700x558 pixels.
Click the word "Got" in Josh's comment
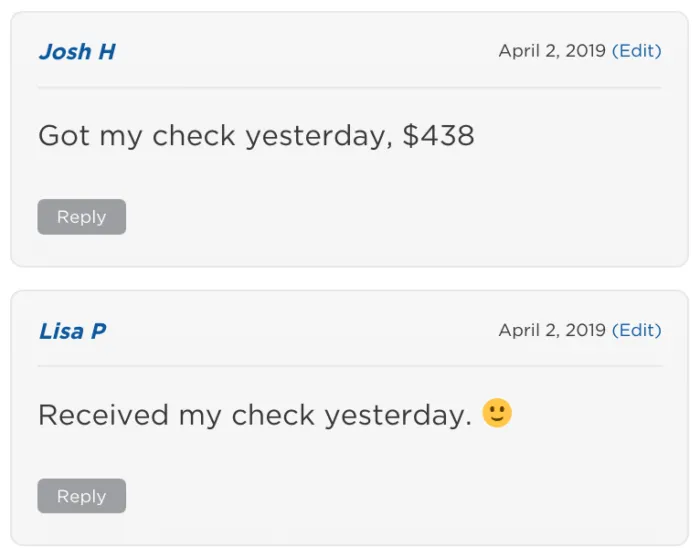point(64,136)
